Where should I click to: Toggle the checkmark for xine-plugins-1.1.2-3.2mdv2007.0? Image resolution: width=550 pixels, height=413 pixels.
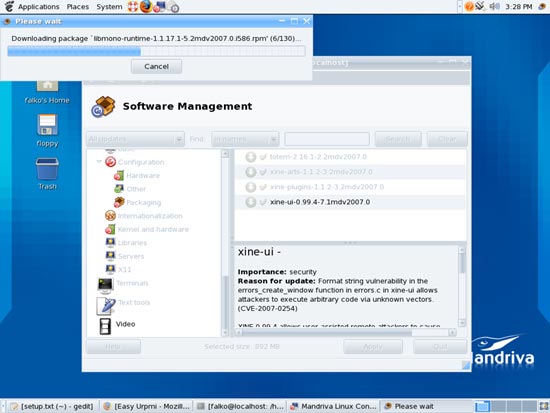coord(263,187)
